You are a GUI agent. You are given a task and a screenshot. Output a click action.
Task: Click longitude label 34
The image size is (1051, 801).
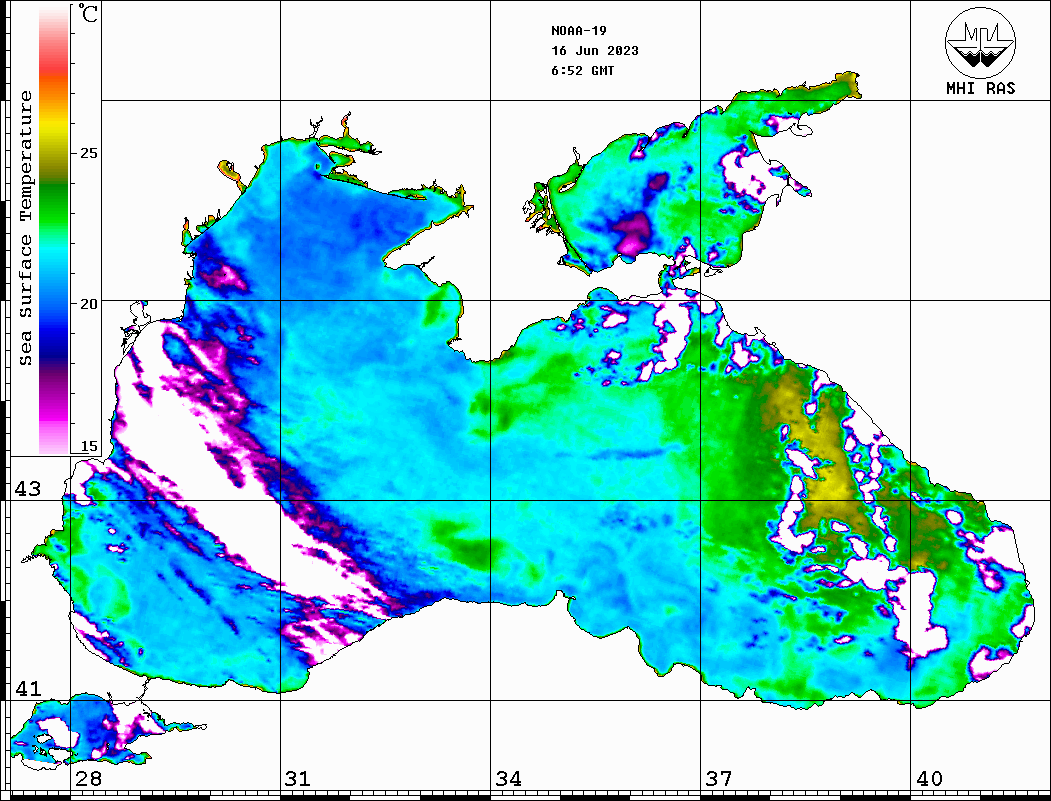[508, 779]
